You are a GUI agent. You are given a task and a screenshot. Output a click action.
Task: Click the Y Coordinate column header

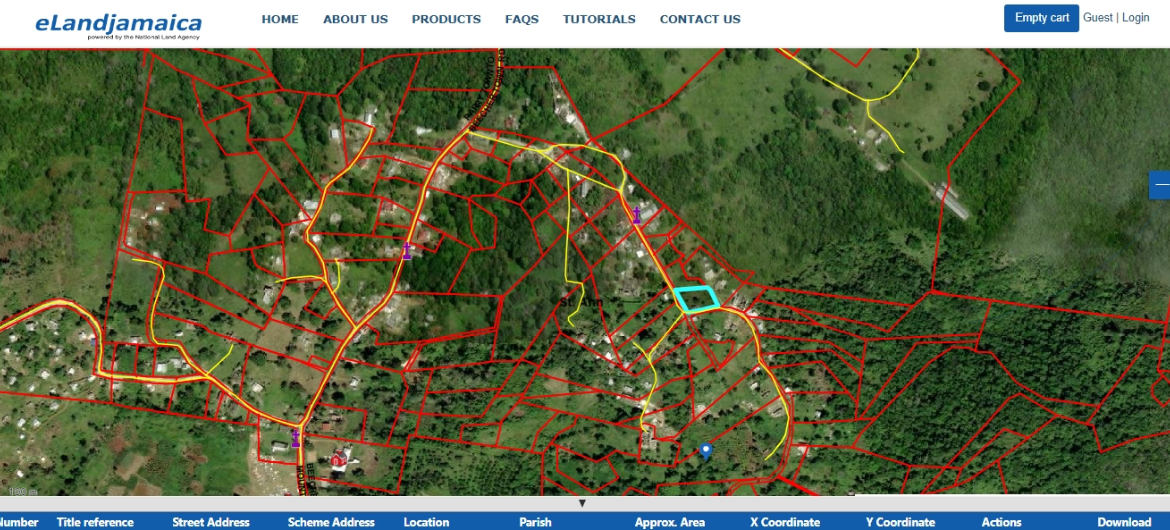click(900, 522)
